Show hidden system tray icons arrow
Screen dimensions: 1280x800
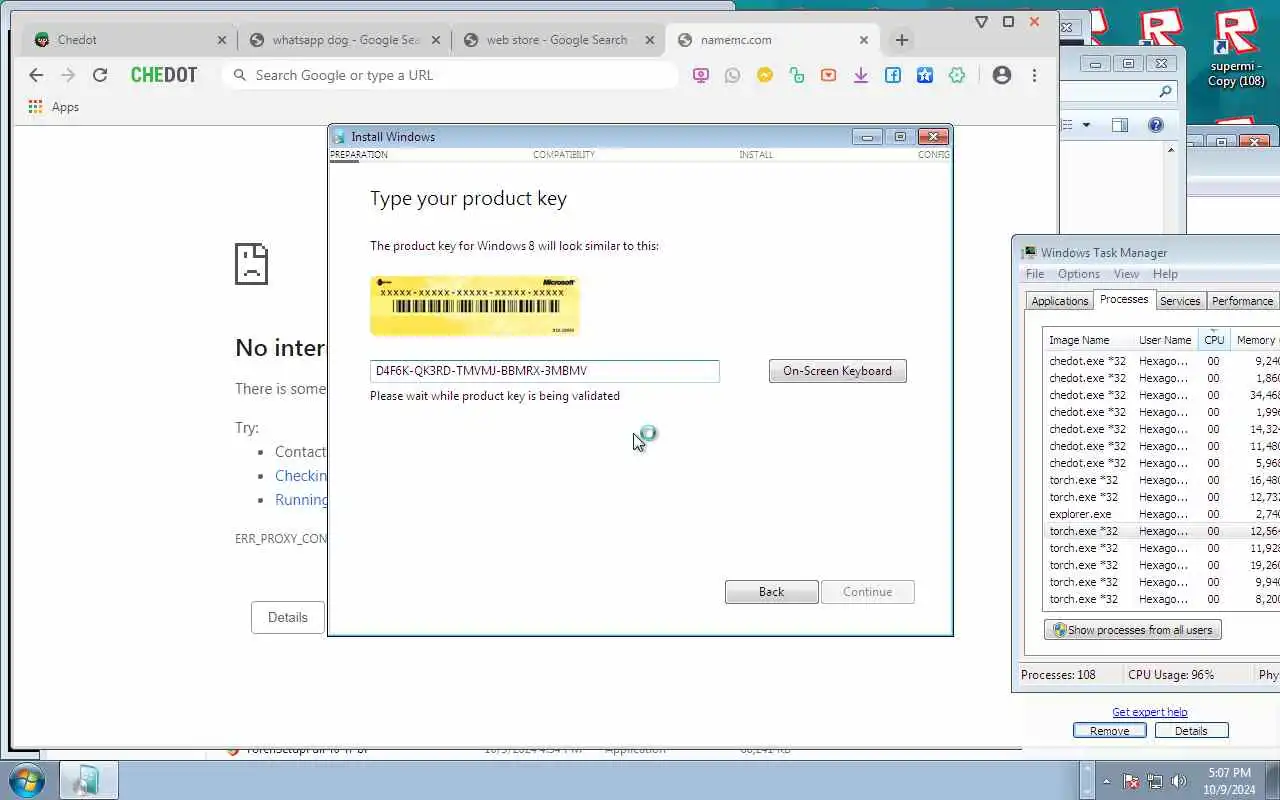1106,781
